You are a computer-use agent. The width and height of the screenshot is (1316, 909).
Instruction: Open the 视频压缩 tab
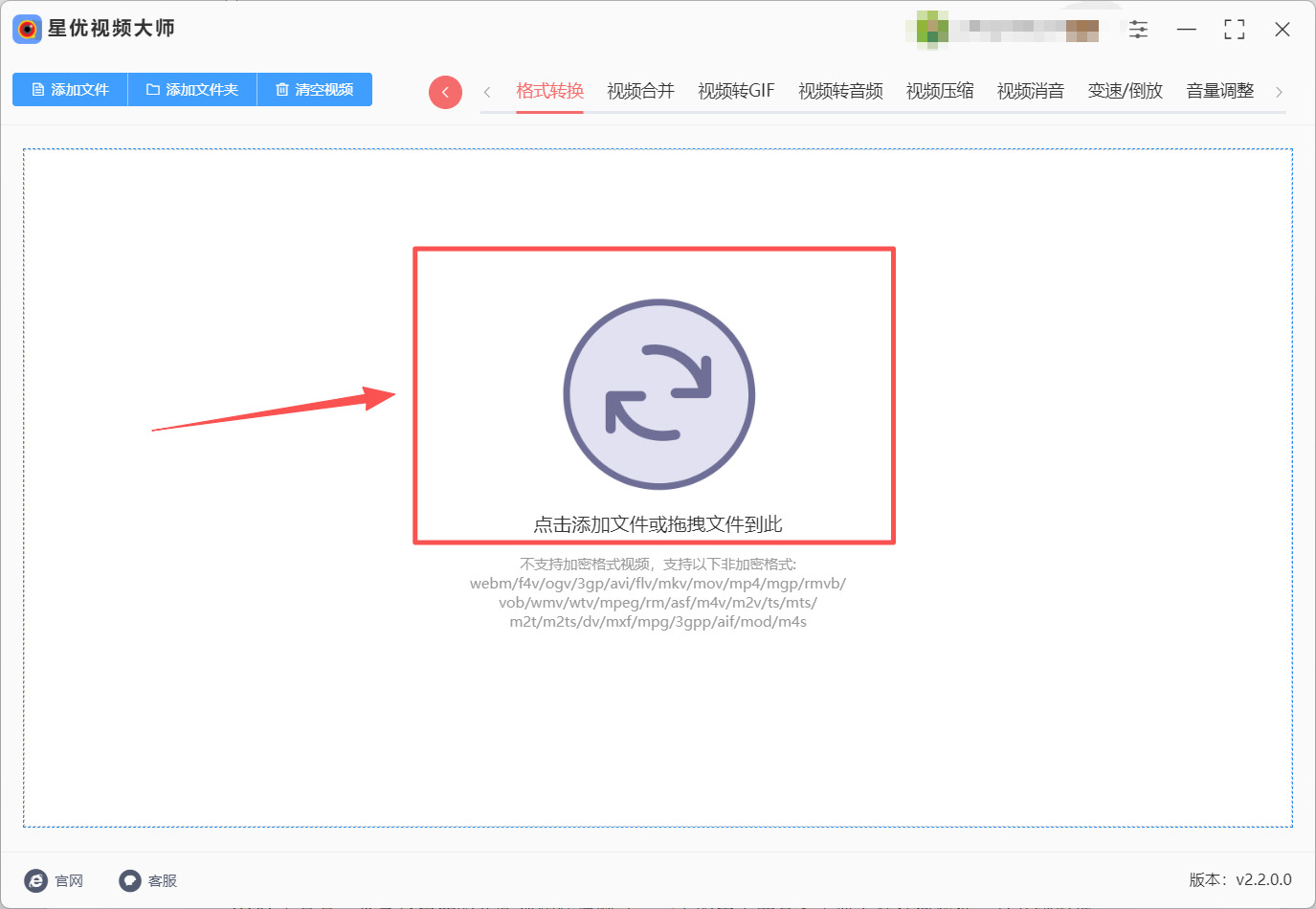pos(940,91)
